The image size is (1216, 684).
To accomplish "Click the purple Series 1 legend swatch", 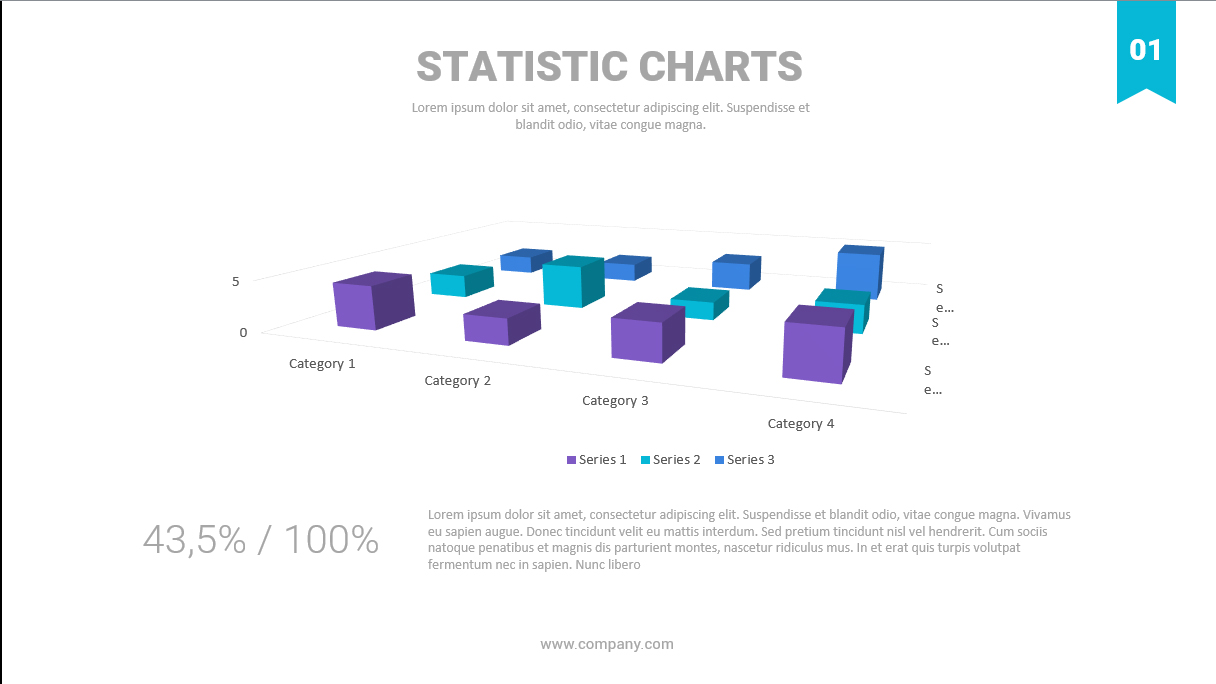I will point(571,460).
